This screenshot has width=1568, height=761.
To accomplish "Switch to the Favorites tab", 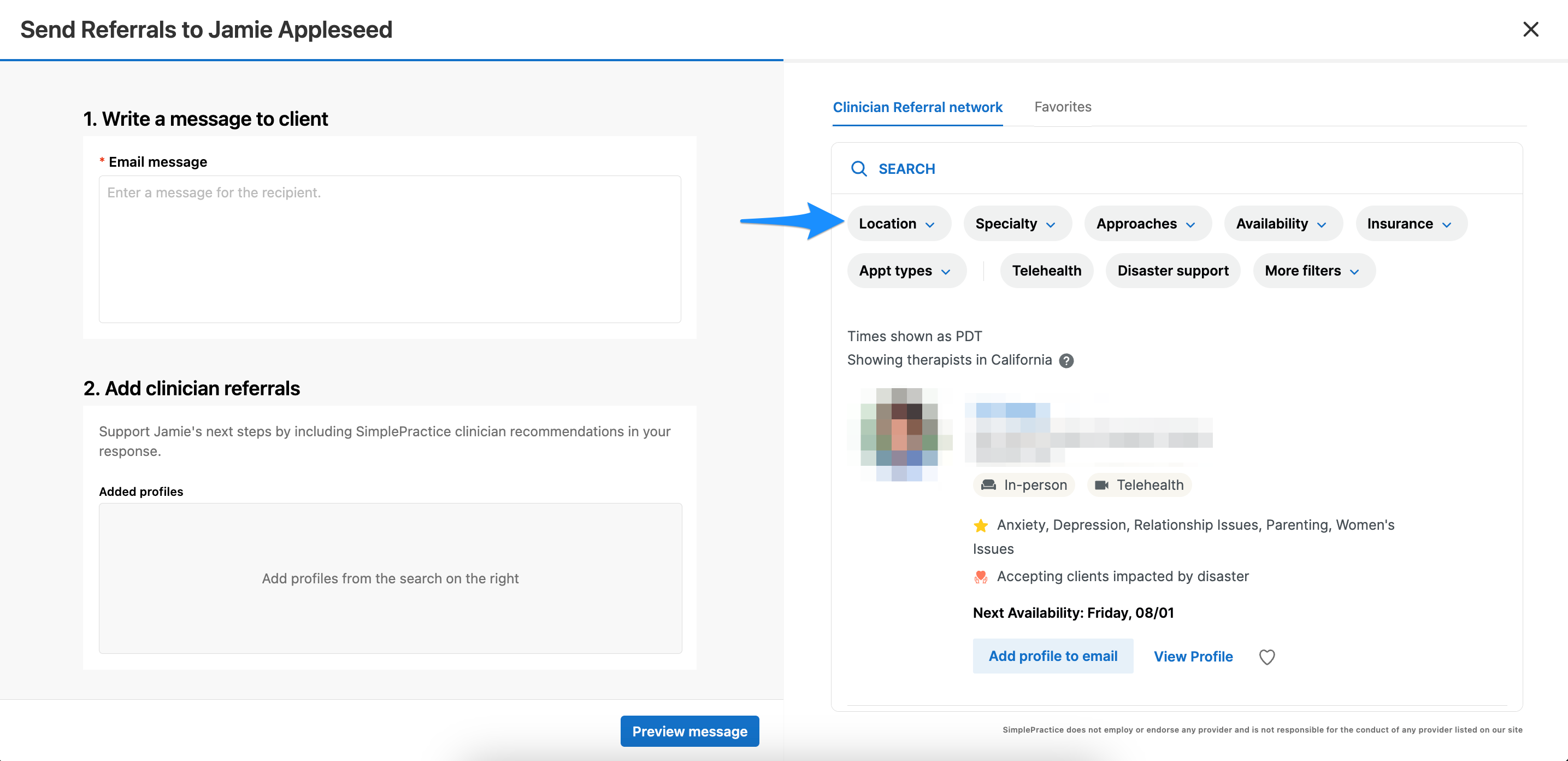I will point(1063,107).
